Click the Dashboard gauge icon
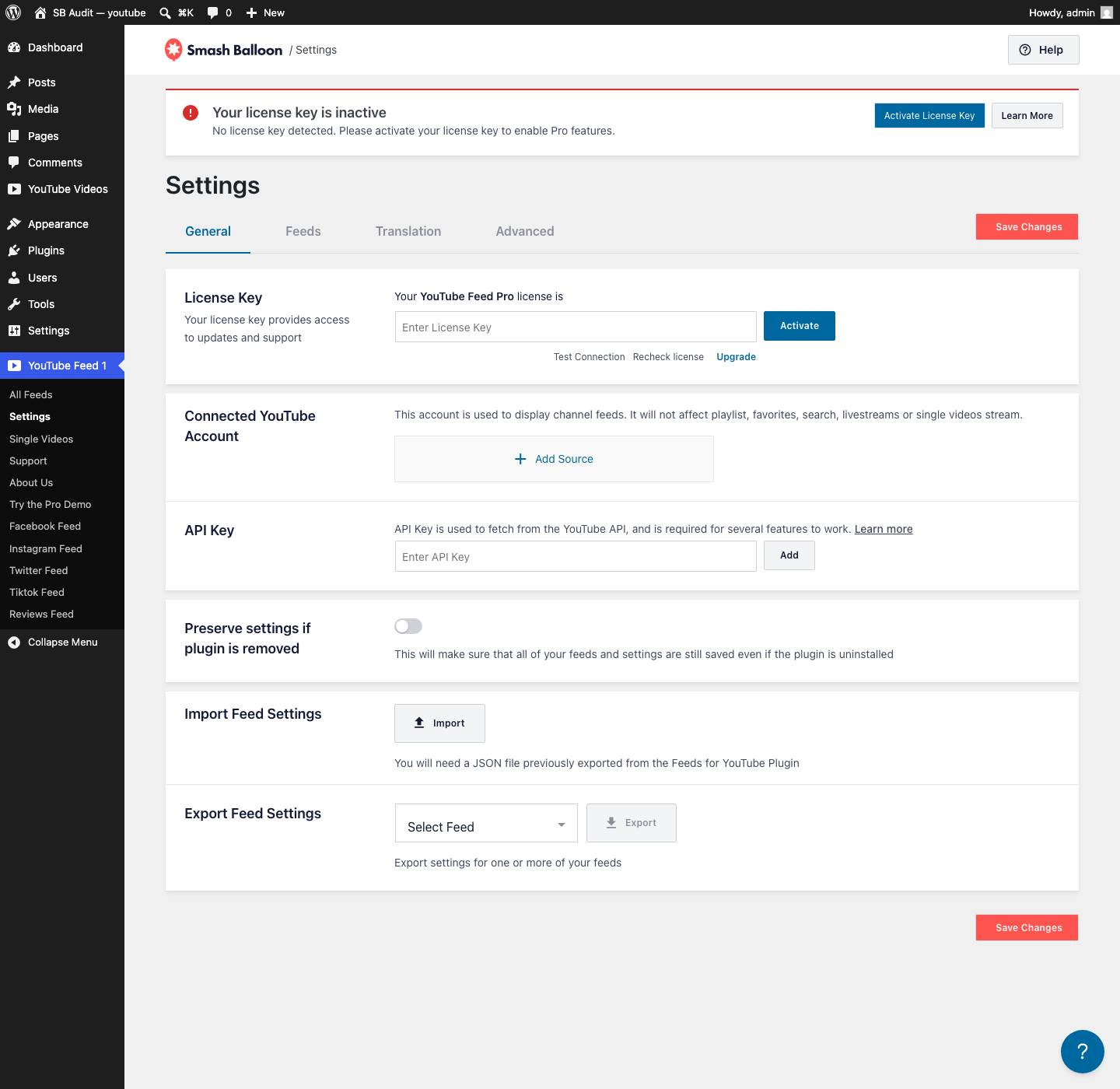 (x=14, y=47)
